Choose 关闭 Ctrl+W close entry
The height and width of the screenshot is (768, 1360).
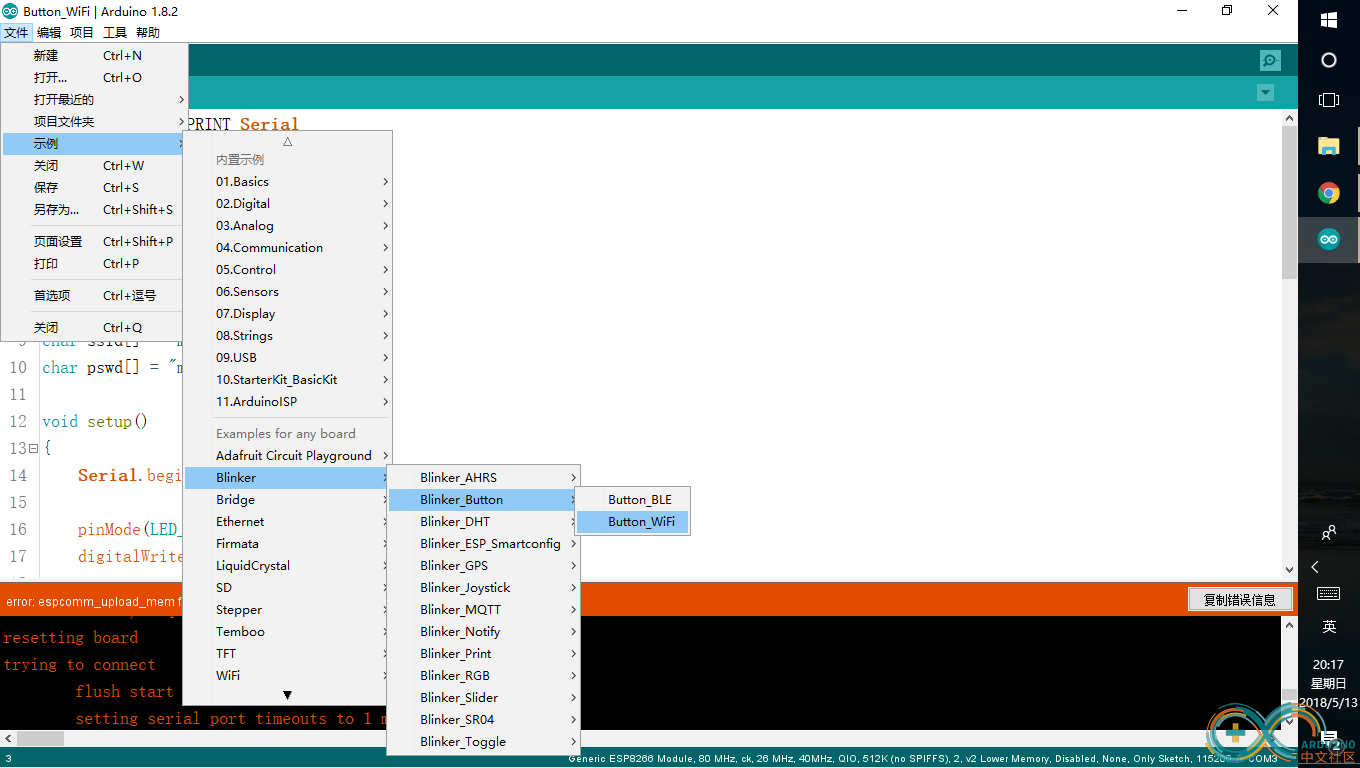pos(94,166)
